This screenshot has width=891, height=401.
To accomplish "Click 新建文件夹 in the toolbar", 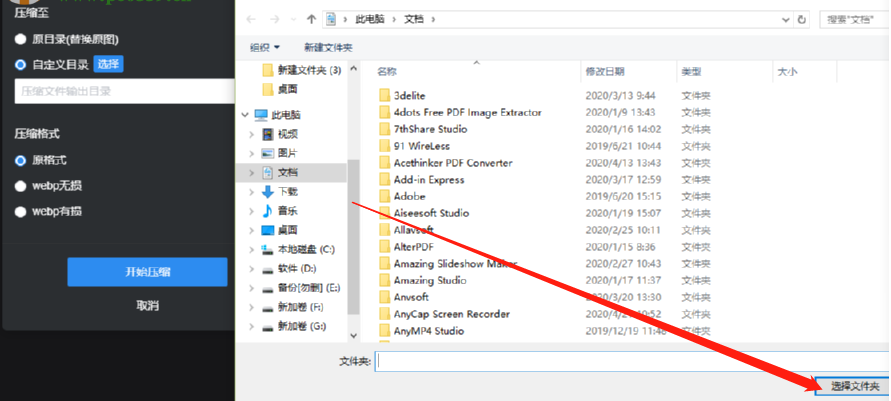I will pos(328,47).
